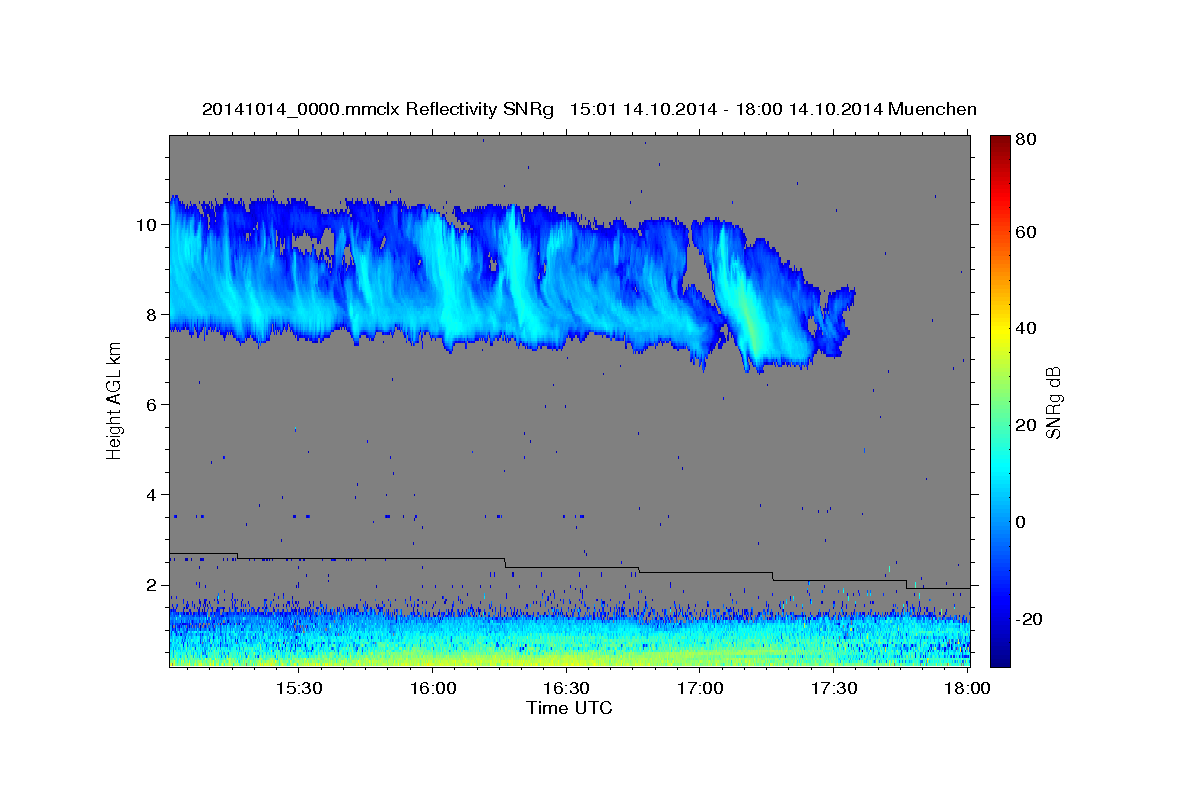Click the 17:30 time tick label
Image resolution: width=1200 pixels, height=800 pixels.
[x=834, y=689]
